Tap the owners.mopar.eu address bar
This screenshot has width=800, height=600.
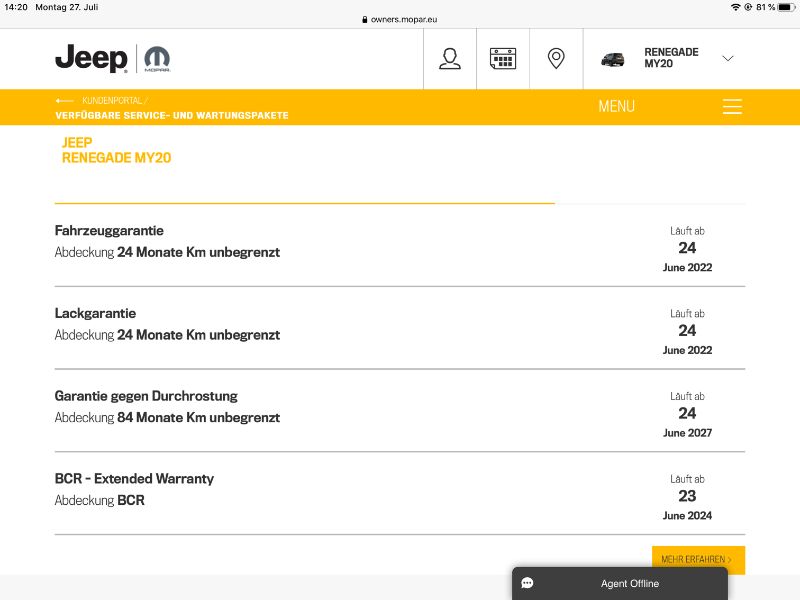pos(400,19)
